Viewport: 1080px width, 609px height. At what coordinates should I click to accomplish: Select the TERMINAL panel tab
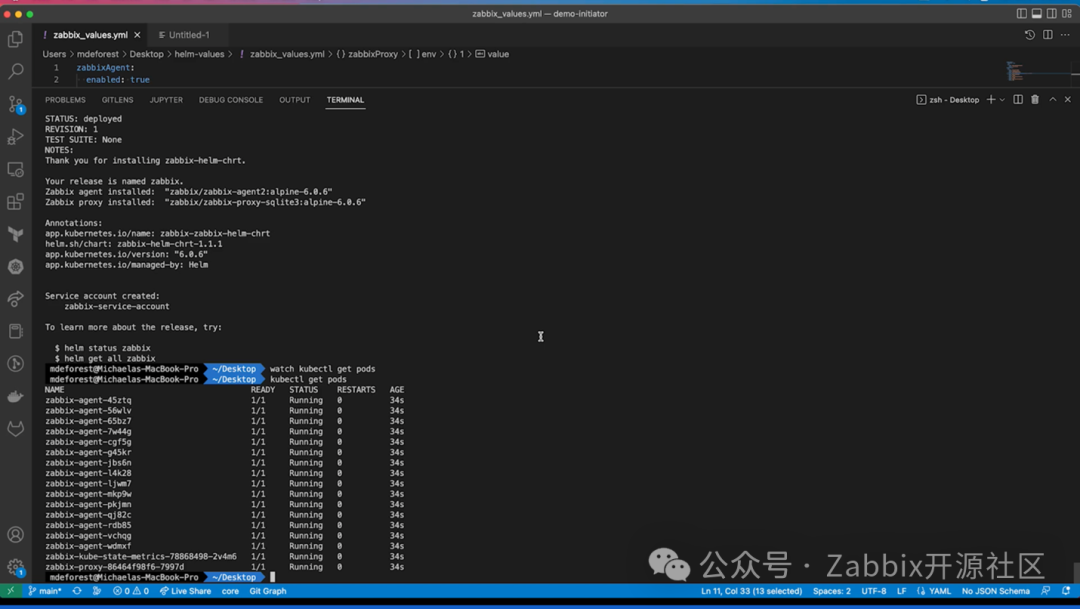(345, 100)
